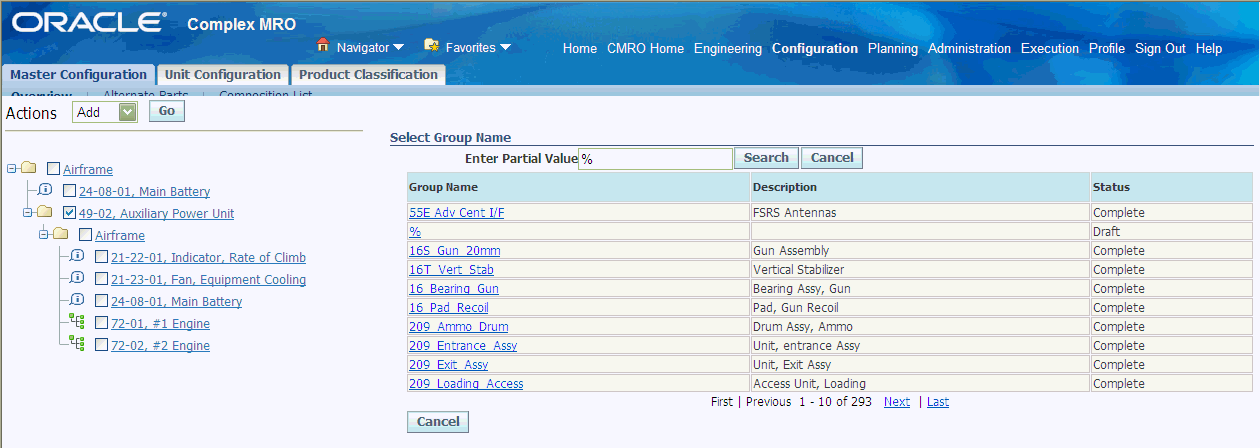
Task: Open 72-01, #1 Engine tree link
Action: coord(160,324)
